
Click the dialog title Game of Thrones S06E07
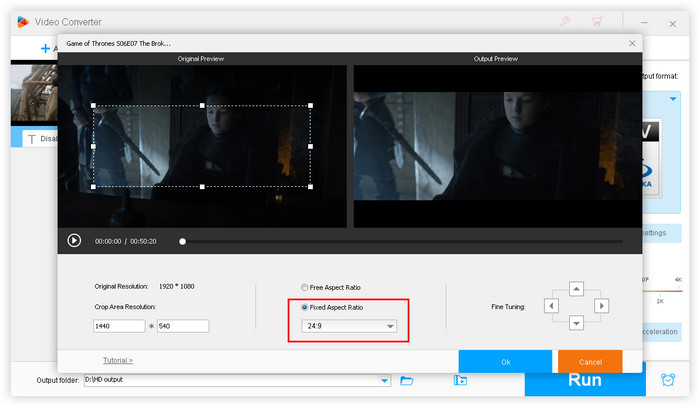(x=118, y=43)
